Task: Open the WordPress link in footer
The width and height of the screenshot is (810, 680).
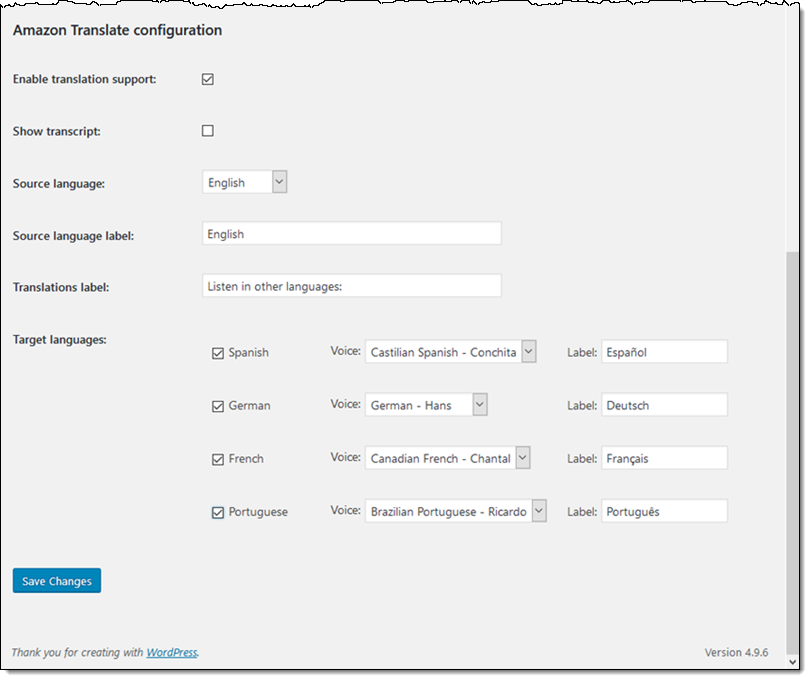Action: point(172,653)
